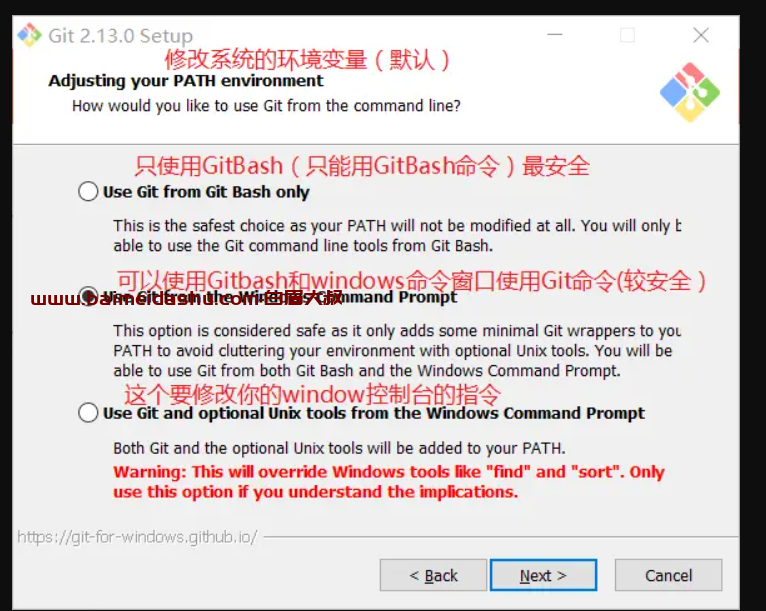The width and height of the screenshot is (766, 611).
Task: Proceed using the "Next >" button
Action: pyautogui.click(x=543, y=575)
